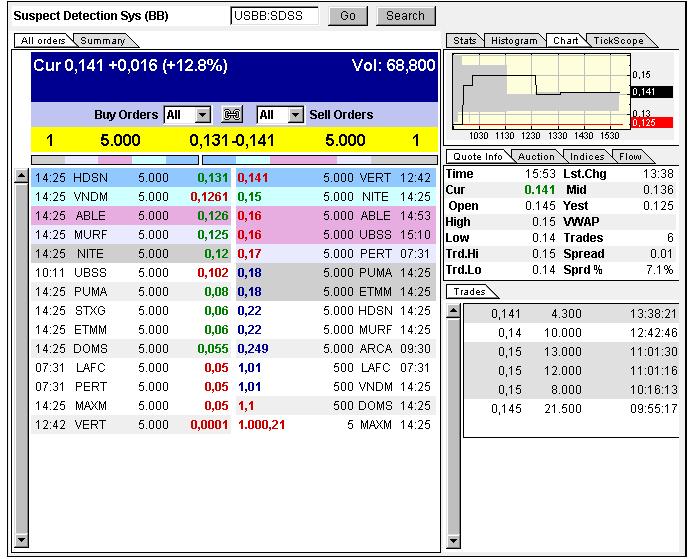Screen dimensions: 691x559
Task: Click the buy-side depth color bar
Action: pos(116,159)
